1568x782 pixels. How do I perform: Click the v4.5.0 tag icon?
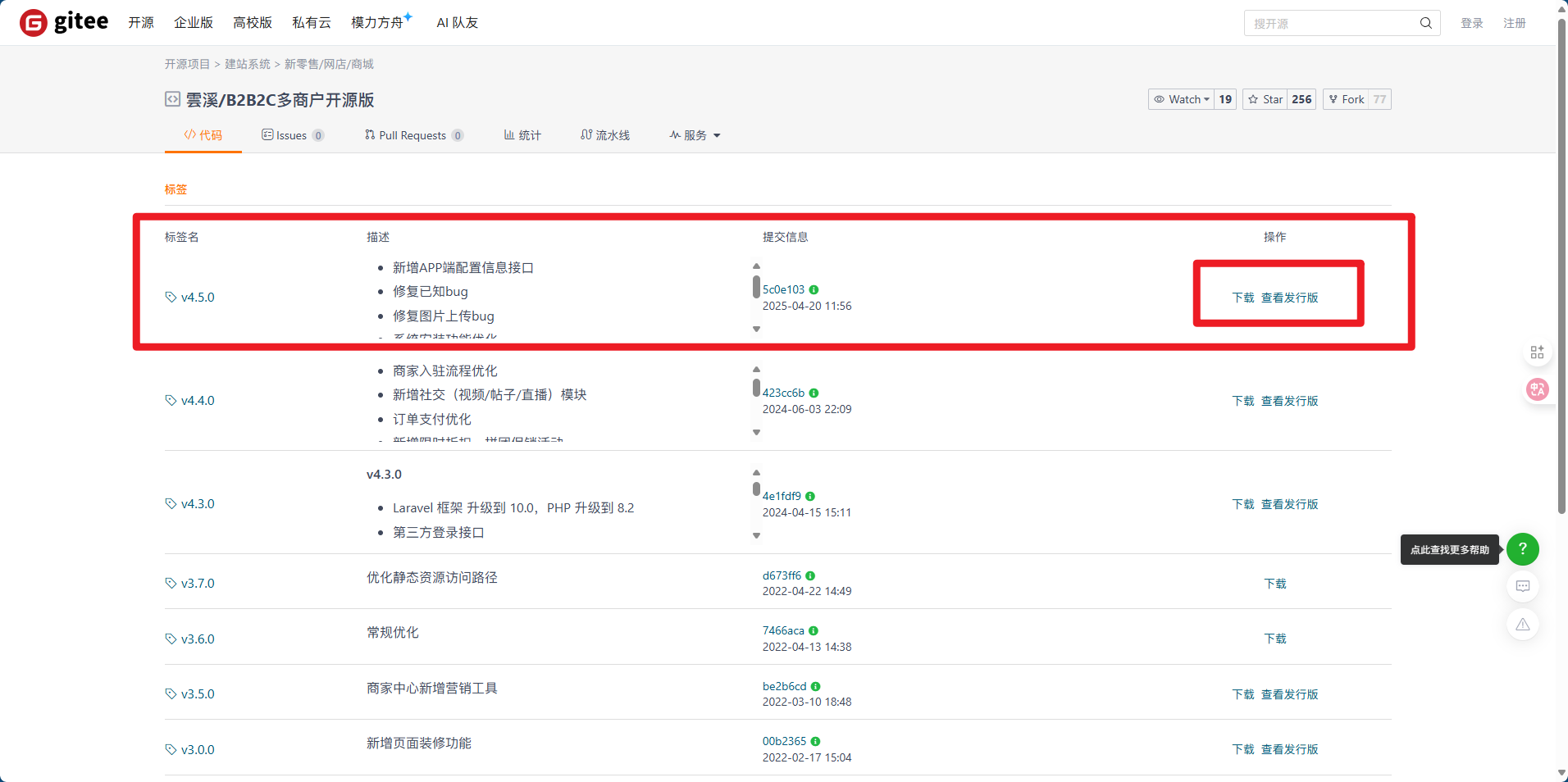(x=171, y=297)
